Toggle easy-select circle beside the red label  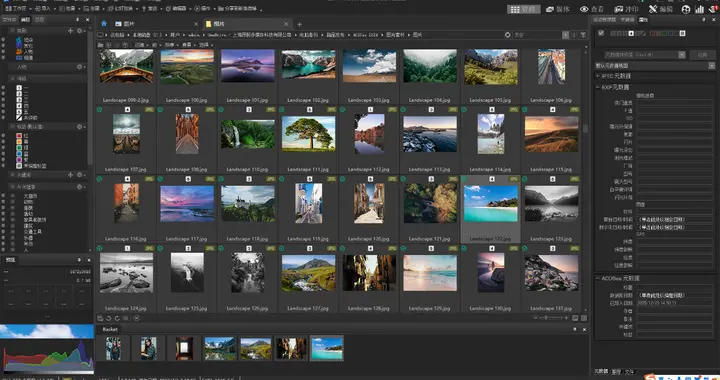pos(3,136)
